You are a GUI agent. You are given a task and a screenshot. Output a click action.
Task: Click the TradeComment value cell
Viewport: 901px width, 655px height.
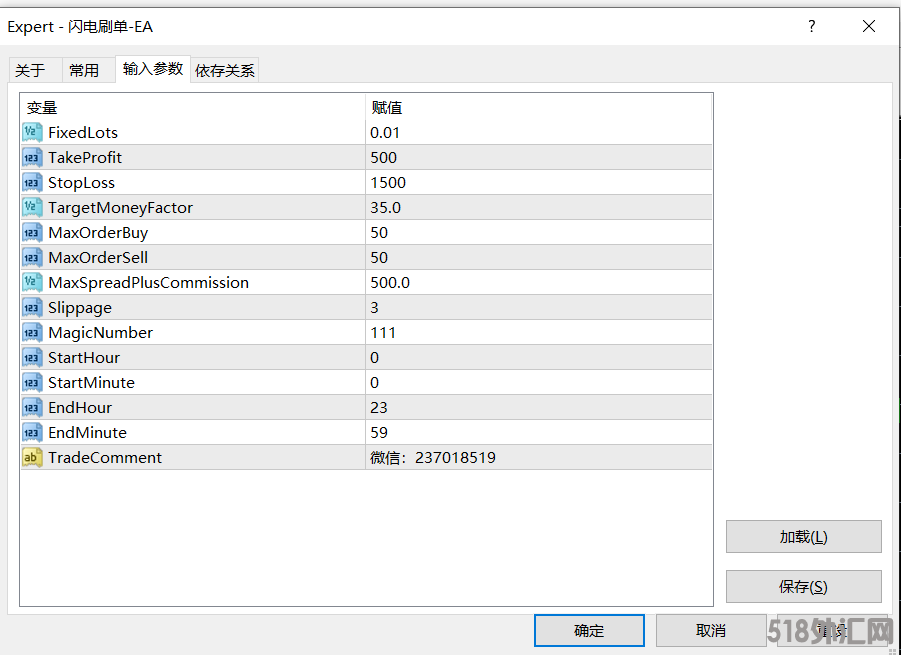[538, 457]
